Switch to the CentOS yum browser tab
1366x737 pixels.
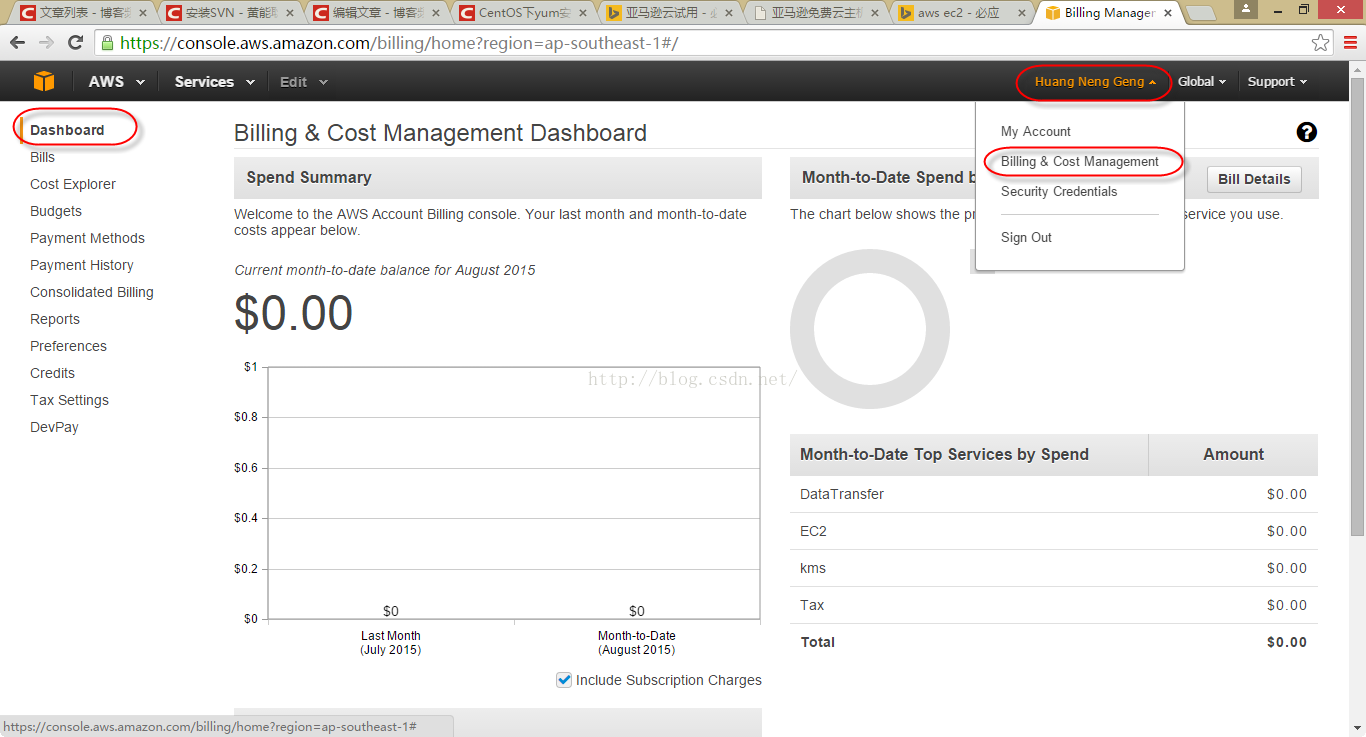pyautogui.click(x=523, y=13)
